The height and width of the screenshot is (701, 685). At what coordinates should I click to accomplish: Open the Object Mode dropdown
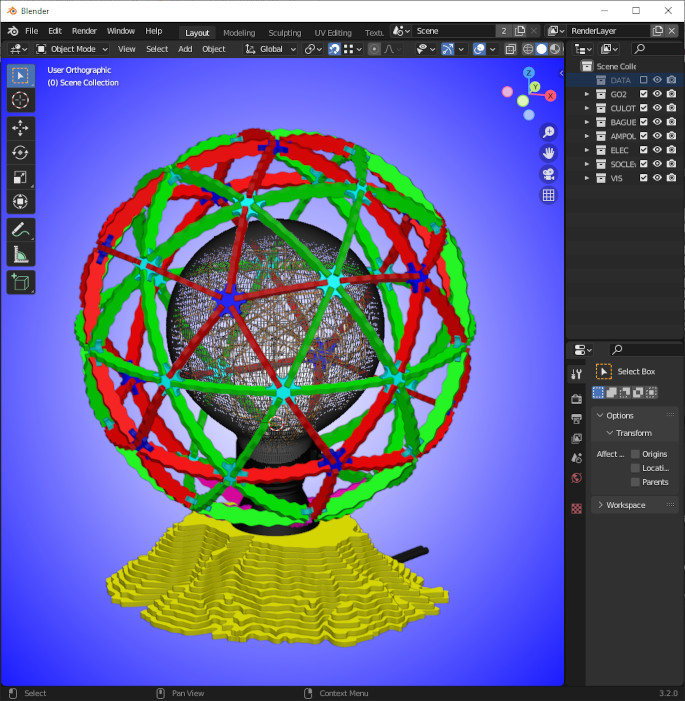[x=72, y=49]
